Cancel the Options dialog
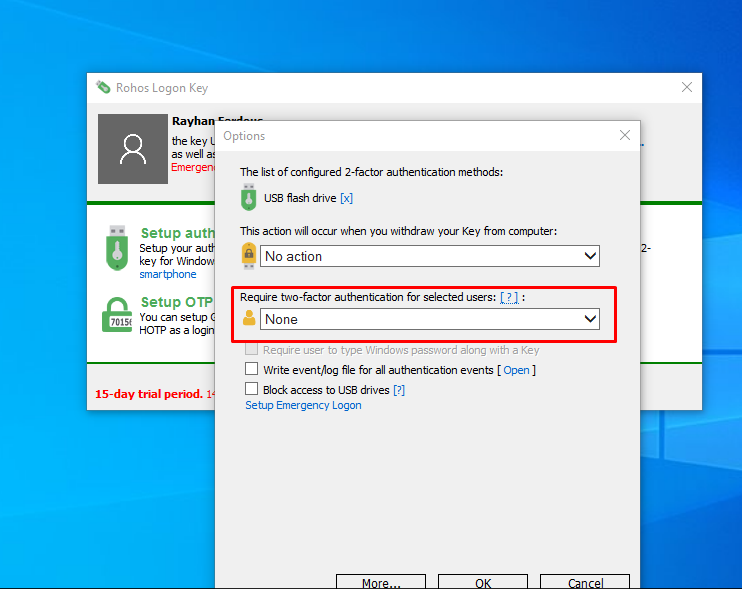 coord(585,582)
